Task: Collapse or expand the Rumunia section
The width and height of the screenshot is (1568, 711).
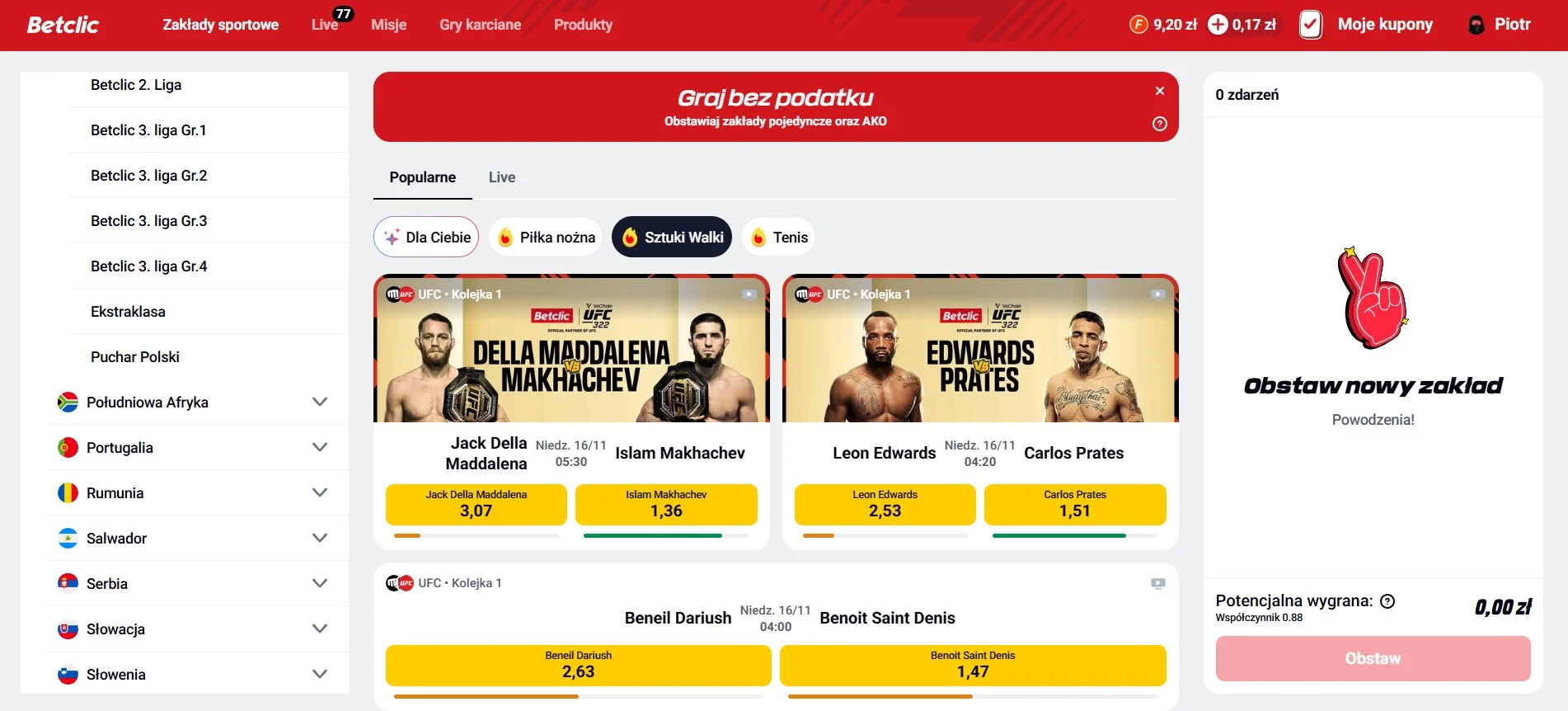Action: pos(319,492)
